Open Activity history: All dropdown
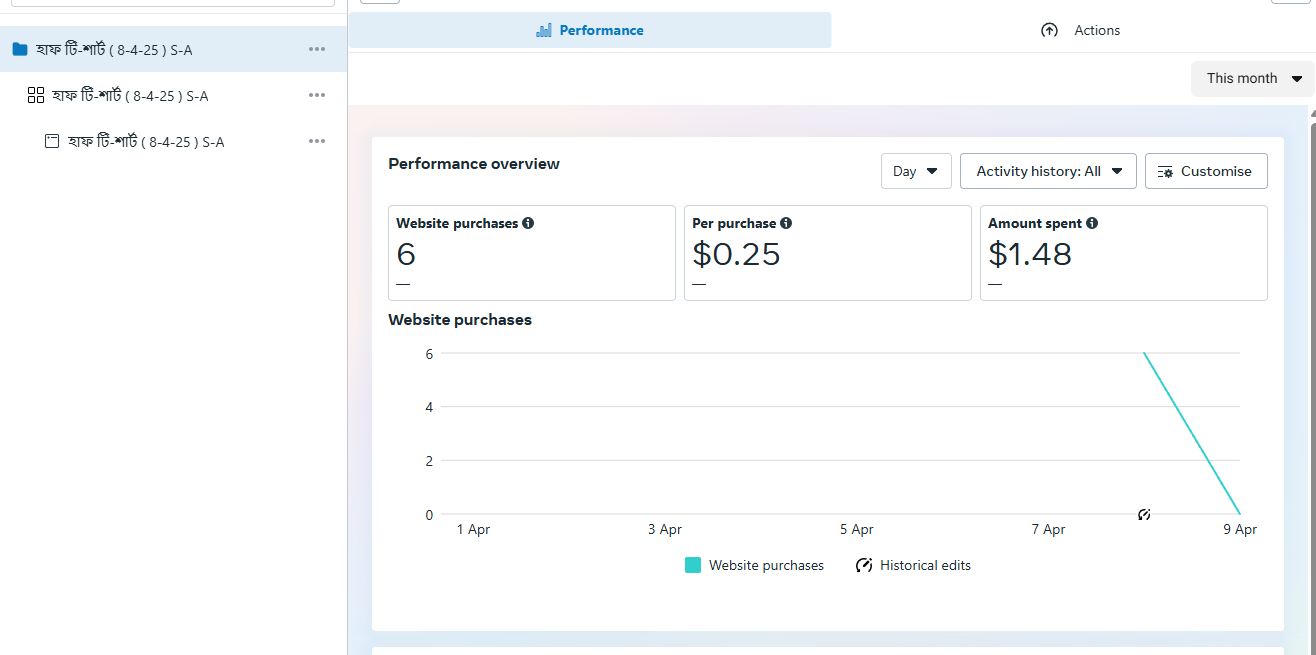Screen dimensions: 1316x655 pyautogui.click(x=1048, y=171)
